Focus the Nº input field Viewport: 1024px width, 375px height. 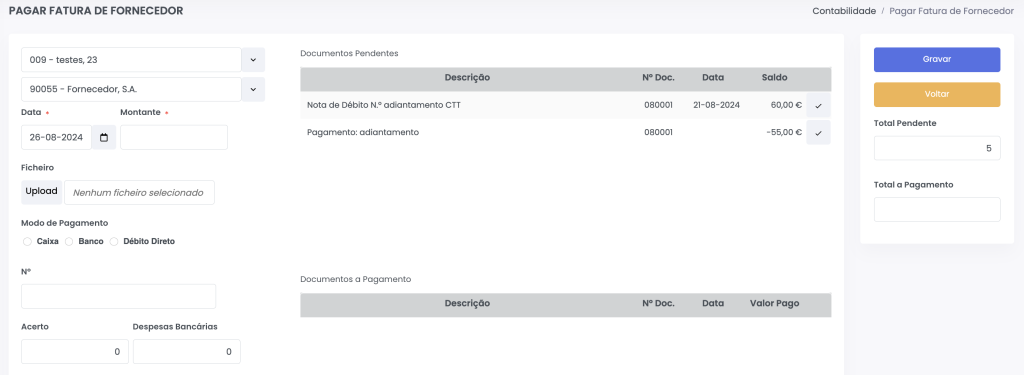click(x=119, y=297)
